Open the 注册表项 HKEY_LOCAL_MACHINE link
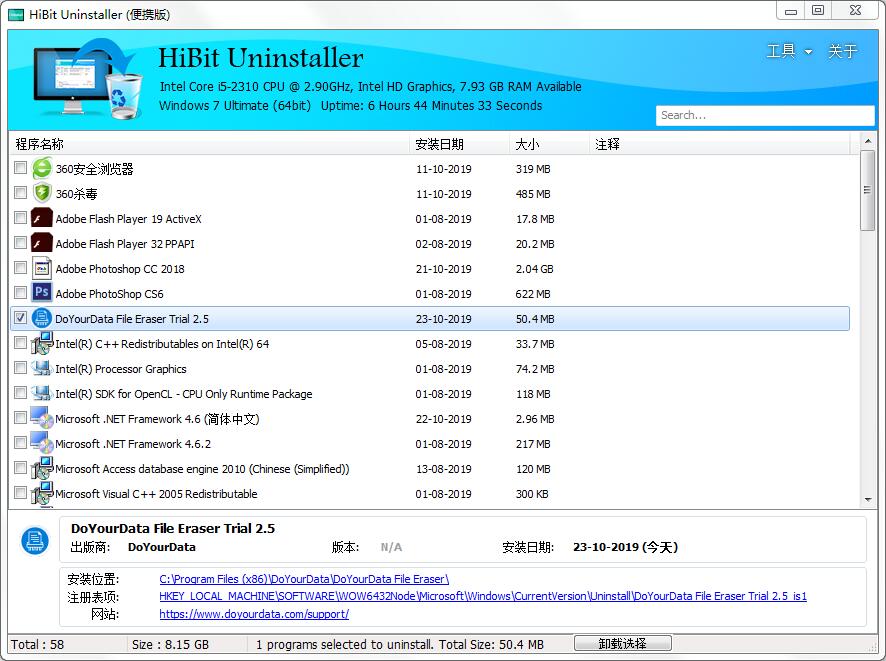 483,596
